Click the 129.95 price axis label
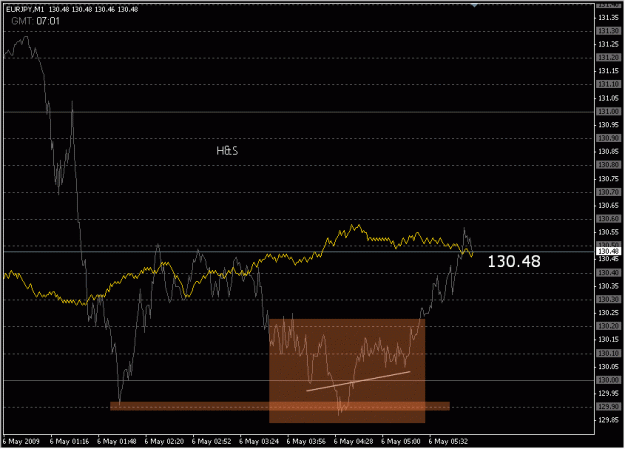The width and height of the screenshot is (625, 449). tap(608, 393)
